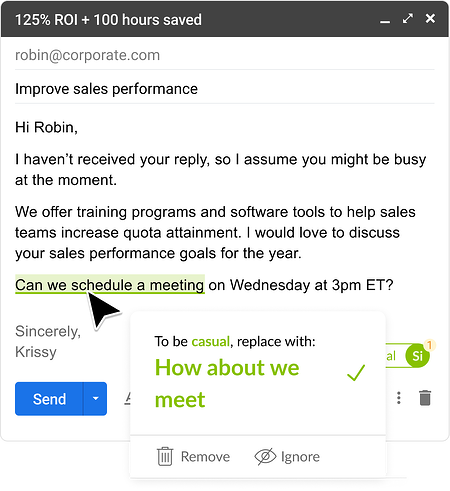Image resolution: width=450 pixels, height=491 pixels.
Task: Expand the Send options dropdown arrow
Action: (95, 399)
